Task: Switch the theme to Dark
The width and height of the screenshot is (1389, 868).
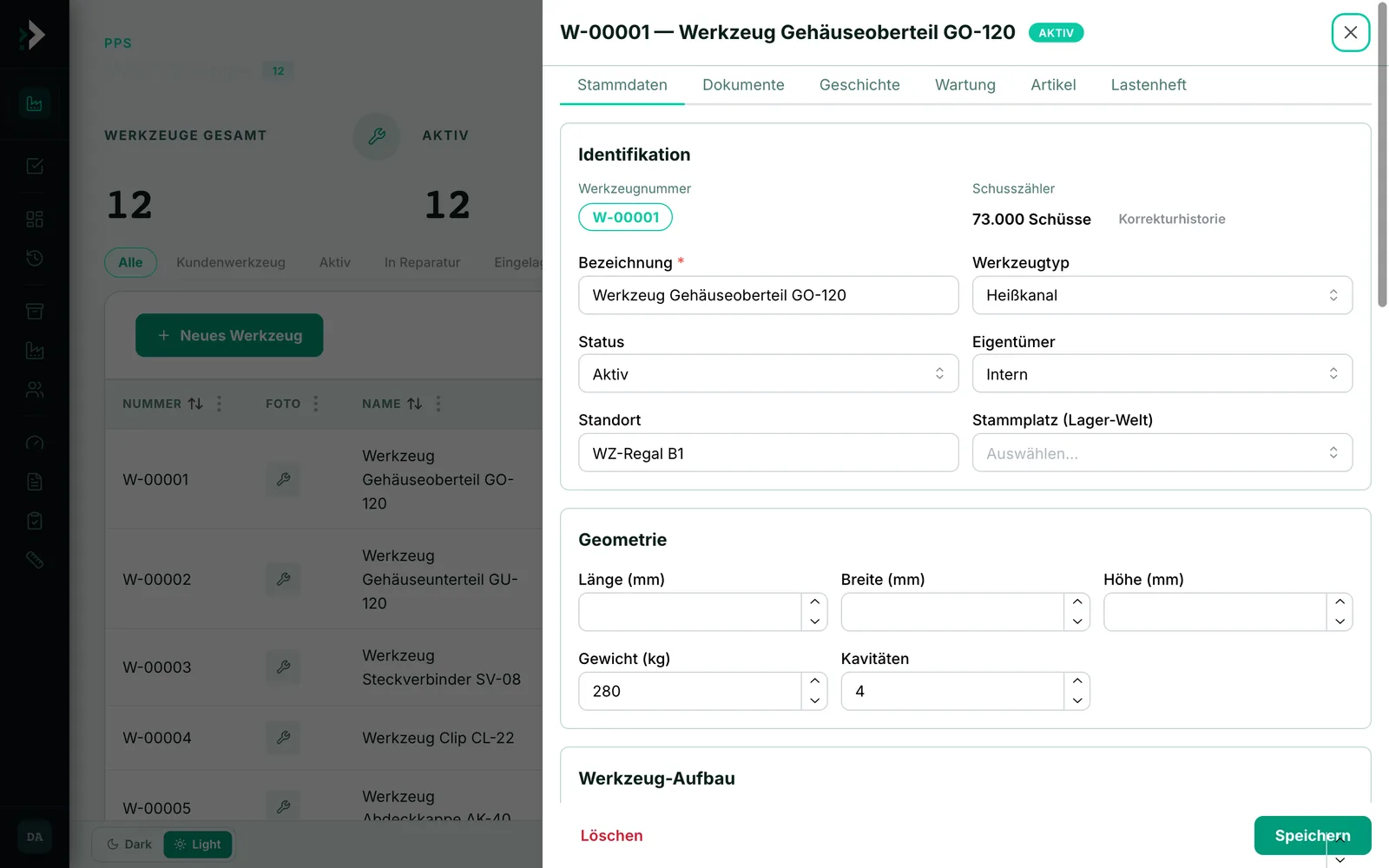Action: [128, 845]
